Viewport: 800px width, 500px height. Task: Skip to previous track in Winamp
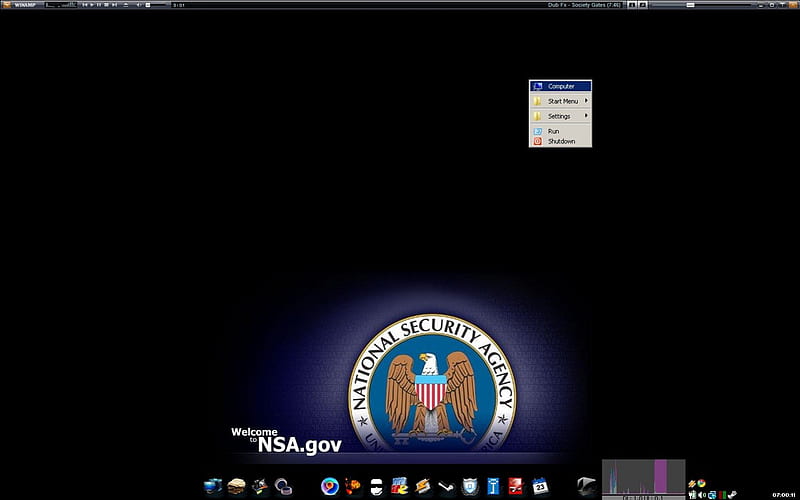pyautogui.click(x=84, y=5)
